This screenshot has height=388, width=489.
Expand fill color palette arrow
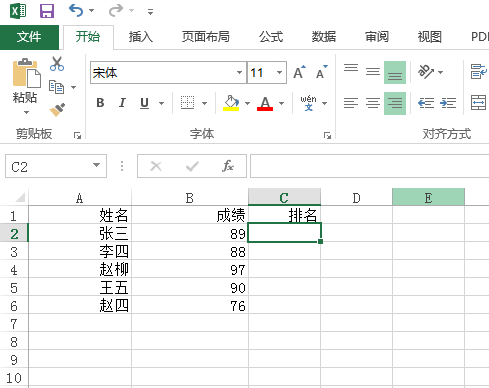[247, 103]
